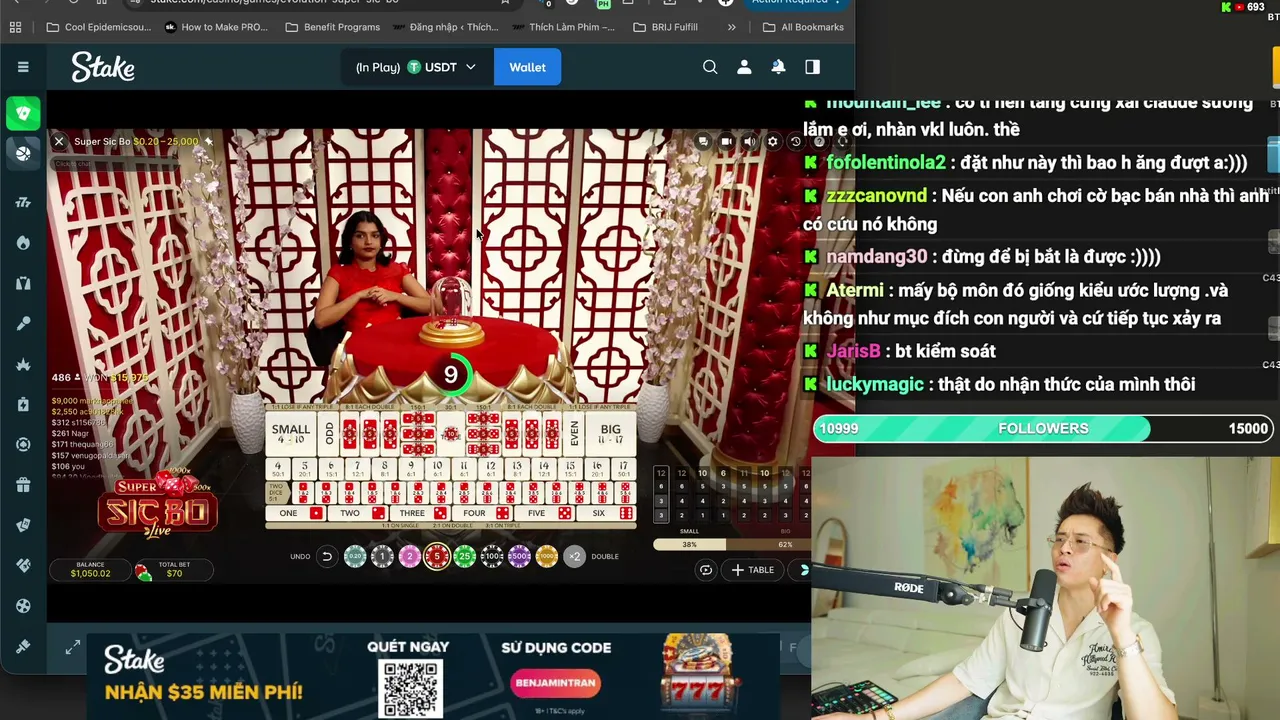Place a bet on ODD
The image size is (1280, 720).
click(x=329, y=434)
